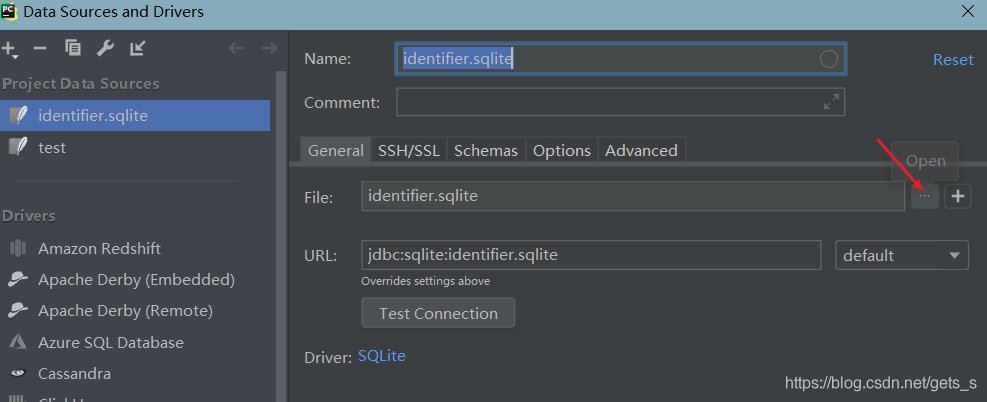
Task: Click the Reset link
Action: click(x=953, y=60)
